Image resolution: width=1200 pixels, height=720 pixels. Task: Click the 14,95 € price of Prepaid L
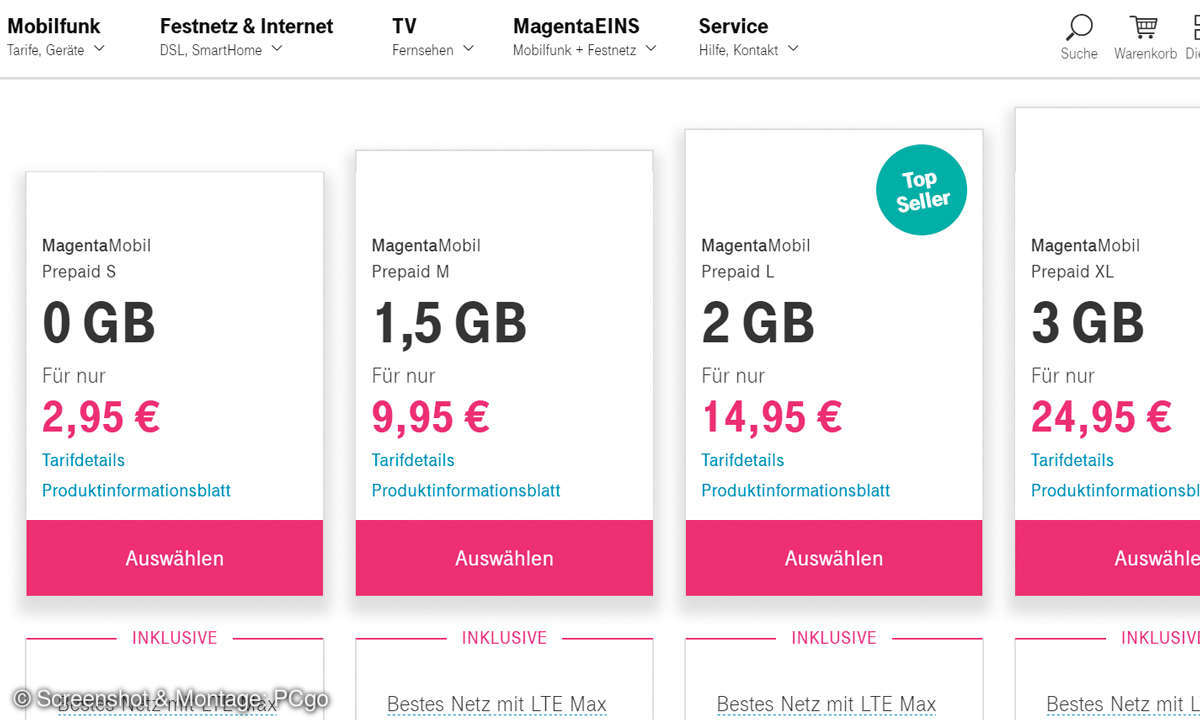(772, 417)
